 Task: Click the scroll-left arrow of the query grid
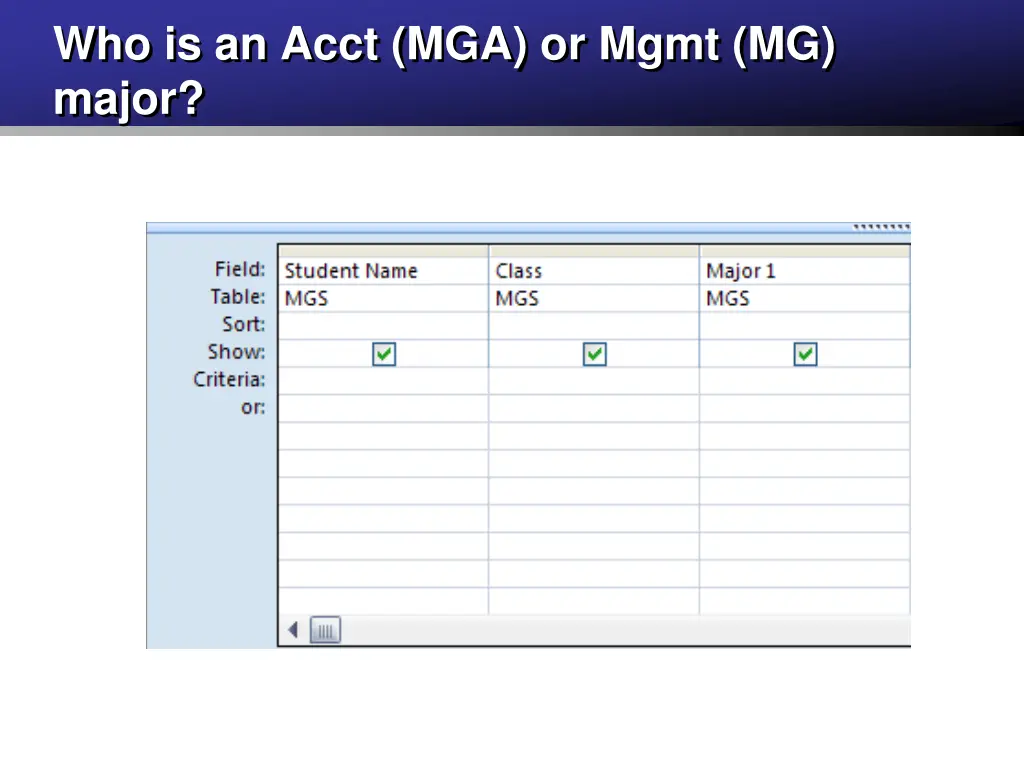293,630
